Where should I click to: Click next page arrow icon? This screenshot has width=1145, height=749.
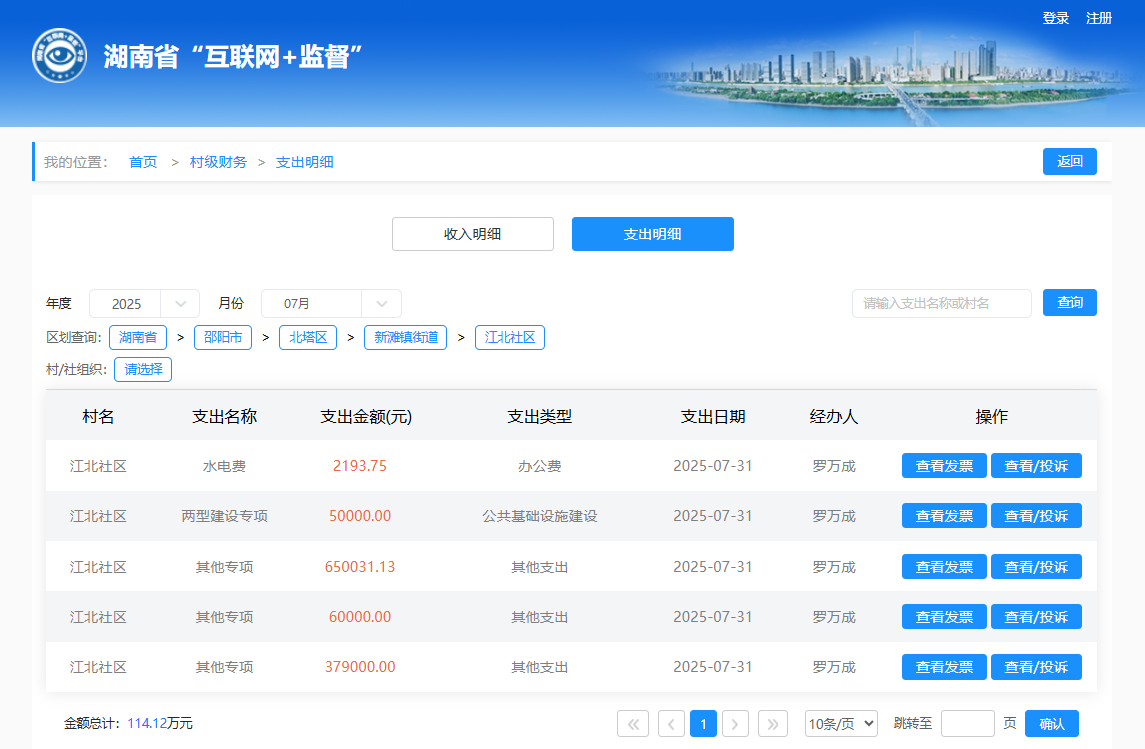[735, 724]
